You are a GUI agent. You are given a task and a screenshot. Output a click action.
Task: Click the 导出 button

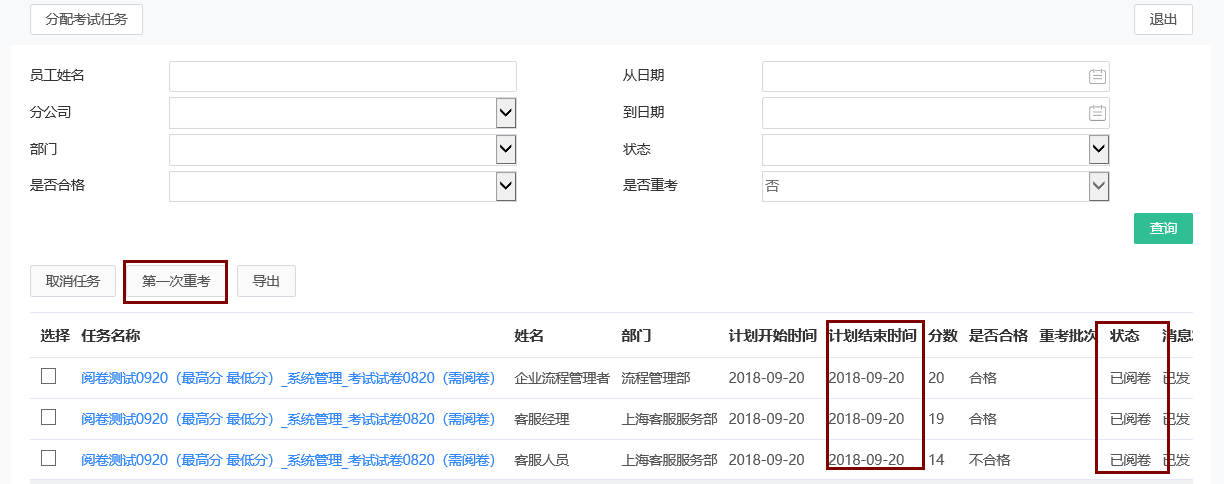point(266,282)
